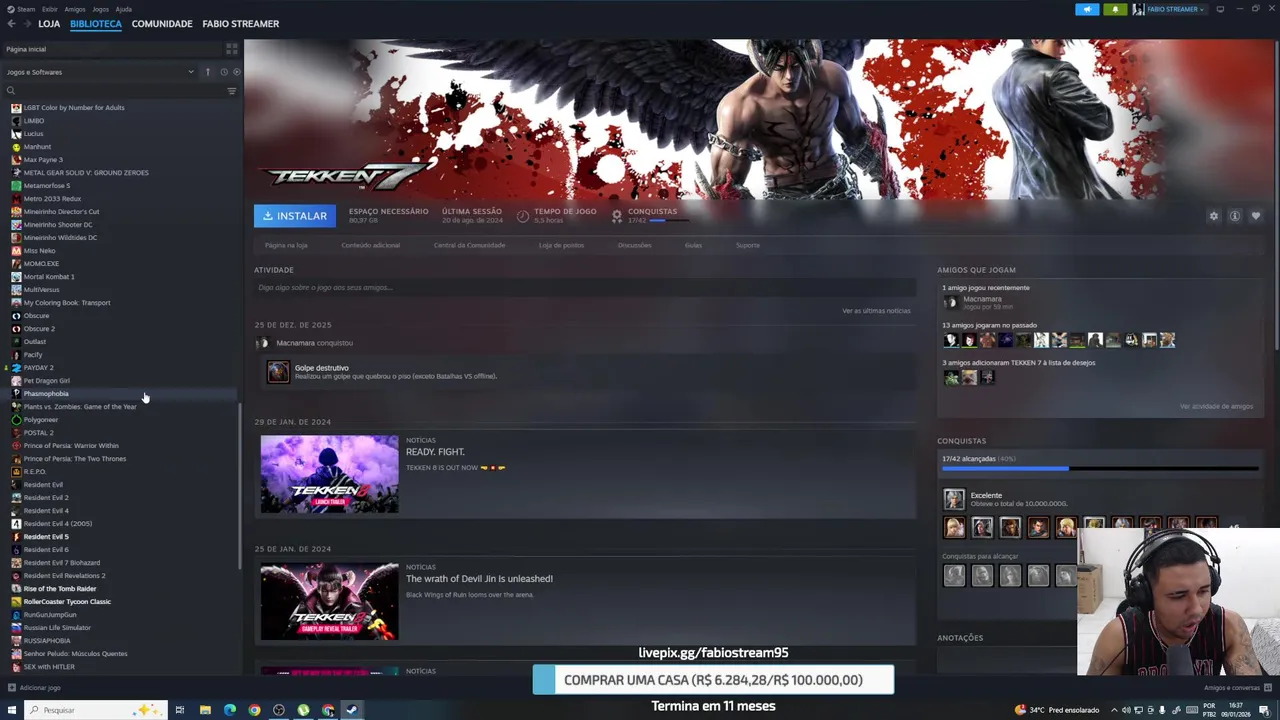This screenshot has height=720, width=1280.
Task: Toggle the ready-to-play filter icon
Action: tap(236, 72)
